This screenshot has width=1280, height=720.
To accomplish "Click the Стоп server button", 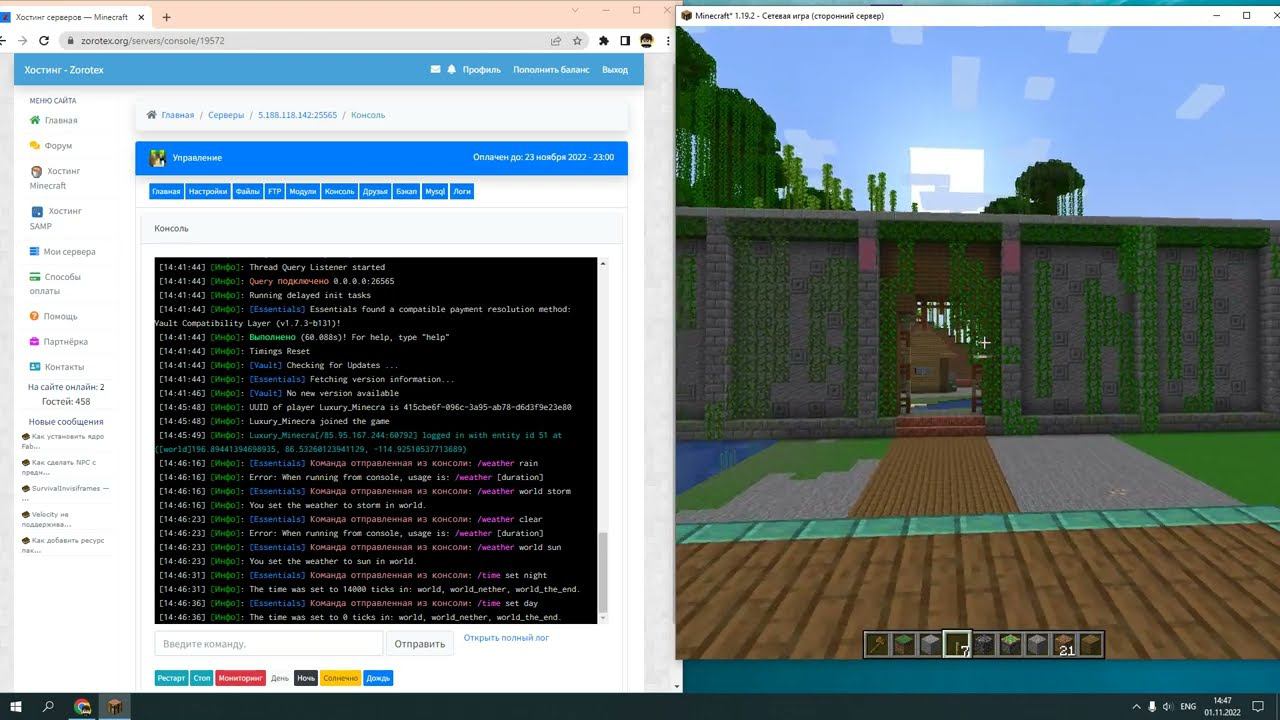I will pos(202,678).
